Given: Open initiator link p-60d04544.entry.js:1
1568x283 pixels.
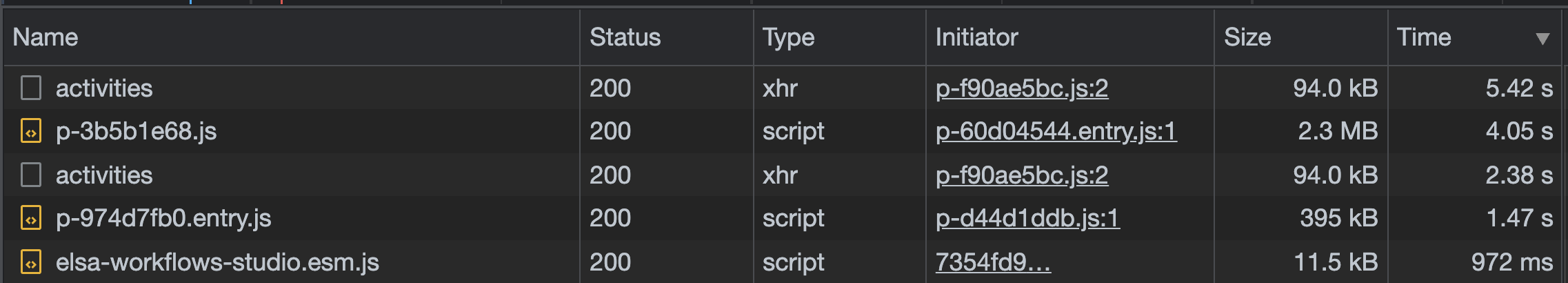Looking at the screenshot, I should [1056, 131].
